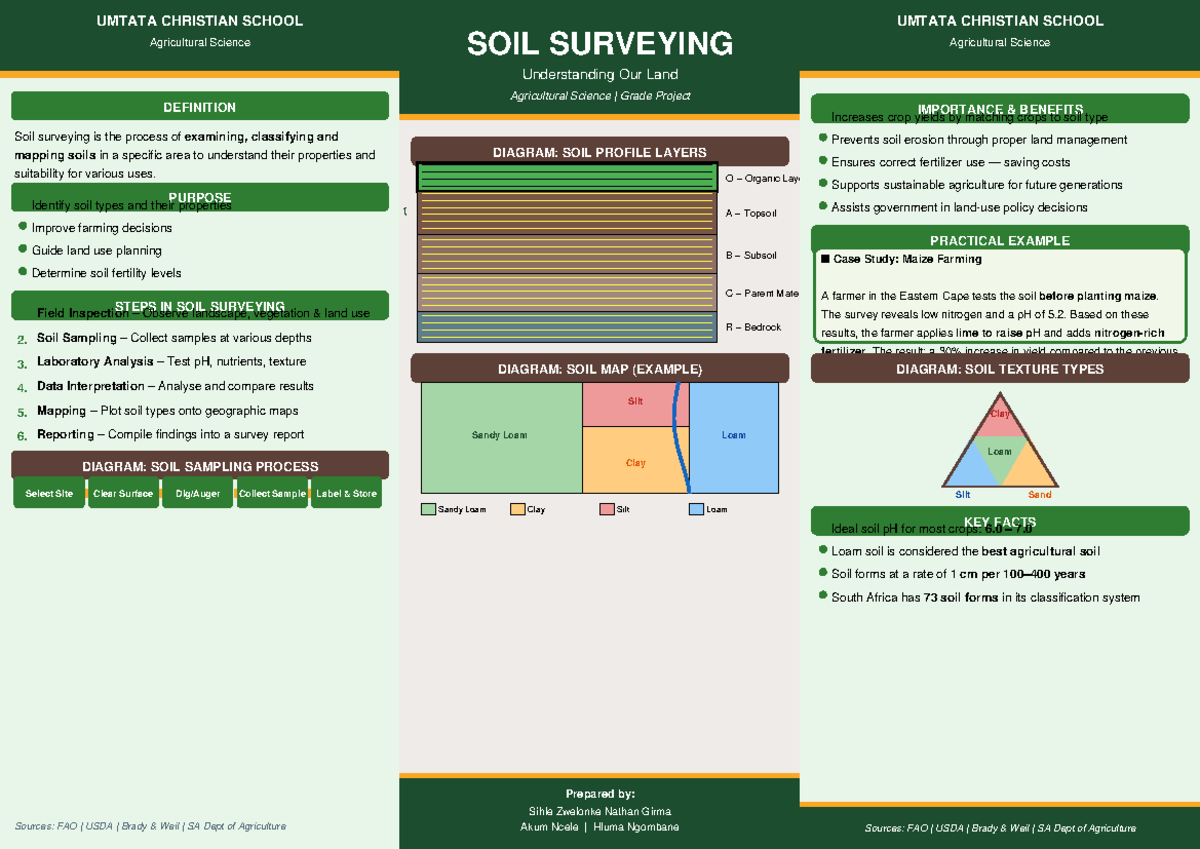Click the 'Label & Store' step box
This screenshot has height=849, width=1200.
click(x=346, y=493)
